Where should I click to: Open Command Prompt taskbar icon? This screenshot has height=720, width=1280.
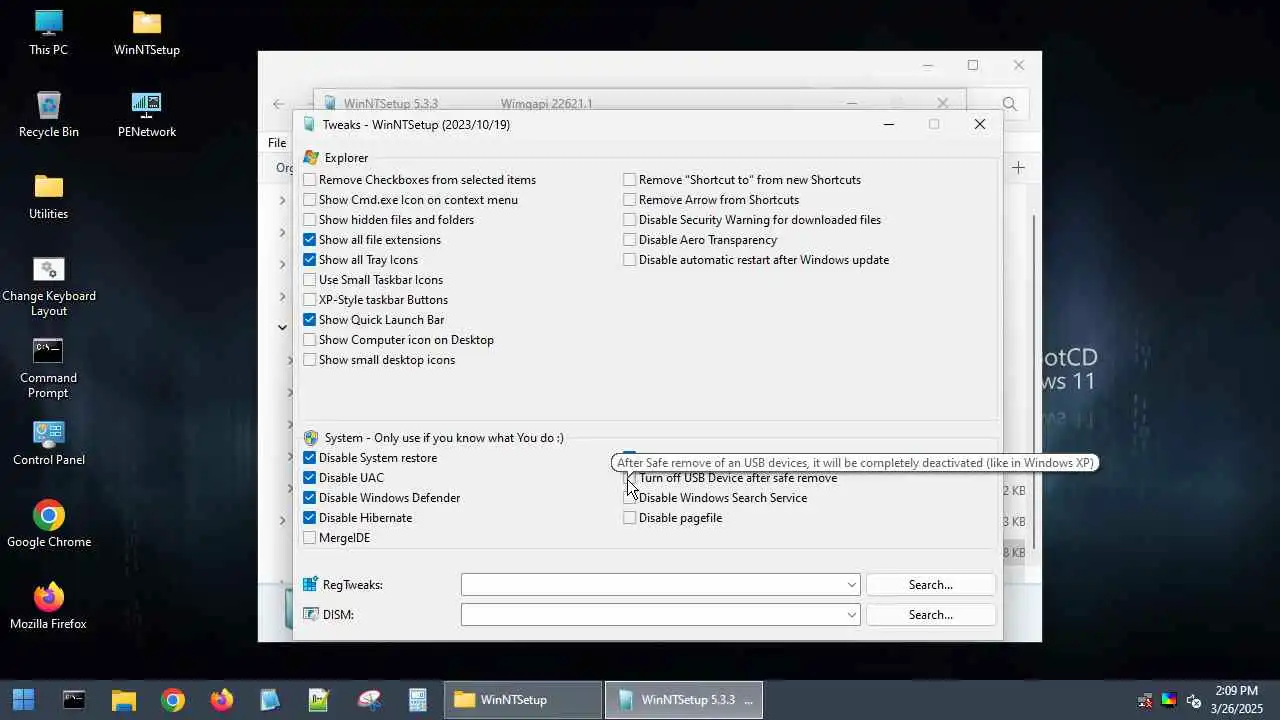74,700
